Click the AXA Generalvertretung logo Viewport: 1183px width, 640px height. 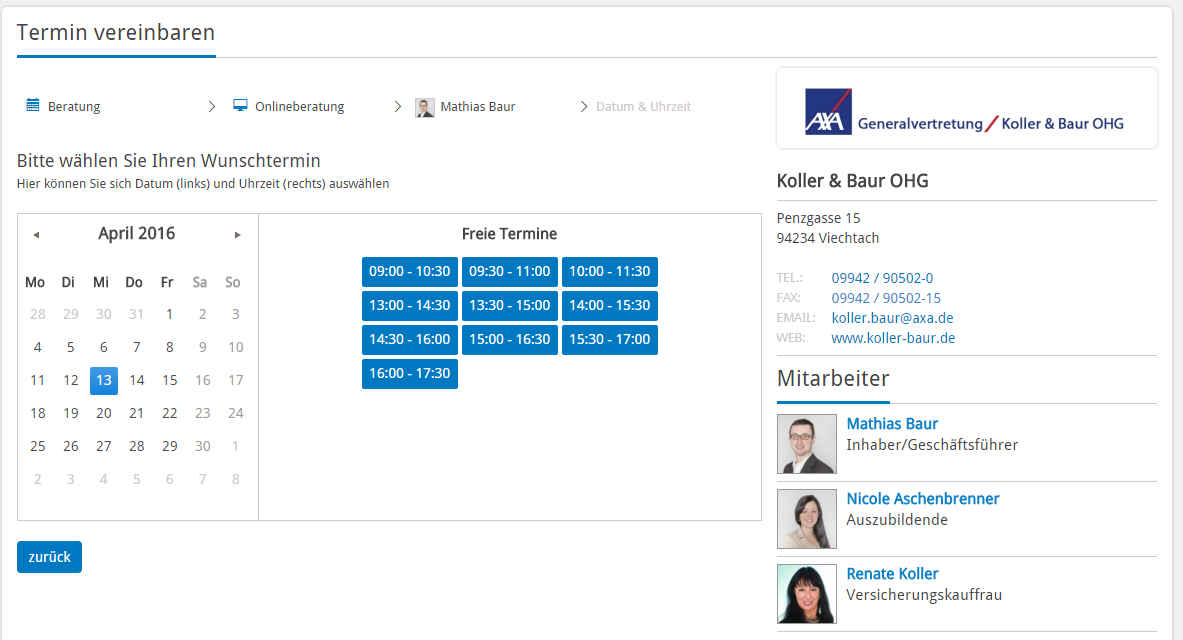(965, 110)
